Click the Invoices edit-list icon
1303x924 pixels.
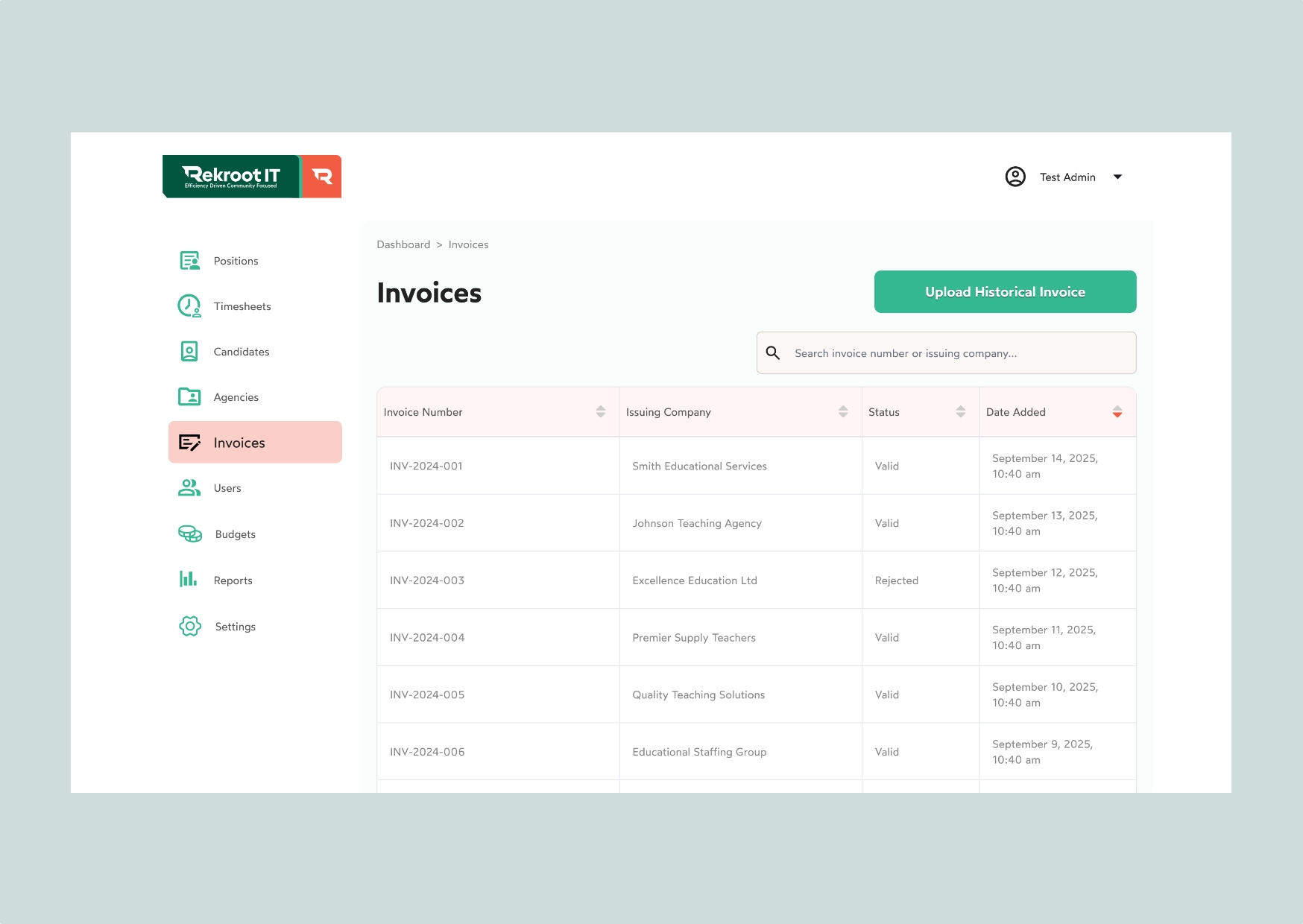coord(189,443)
